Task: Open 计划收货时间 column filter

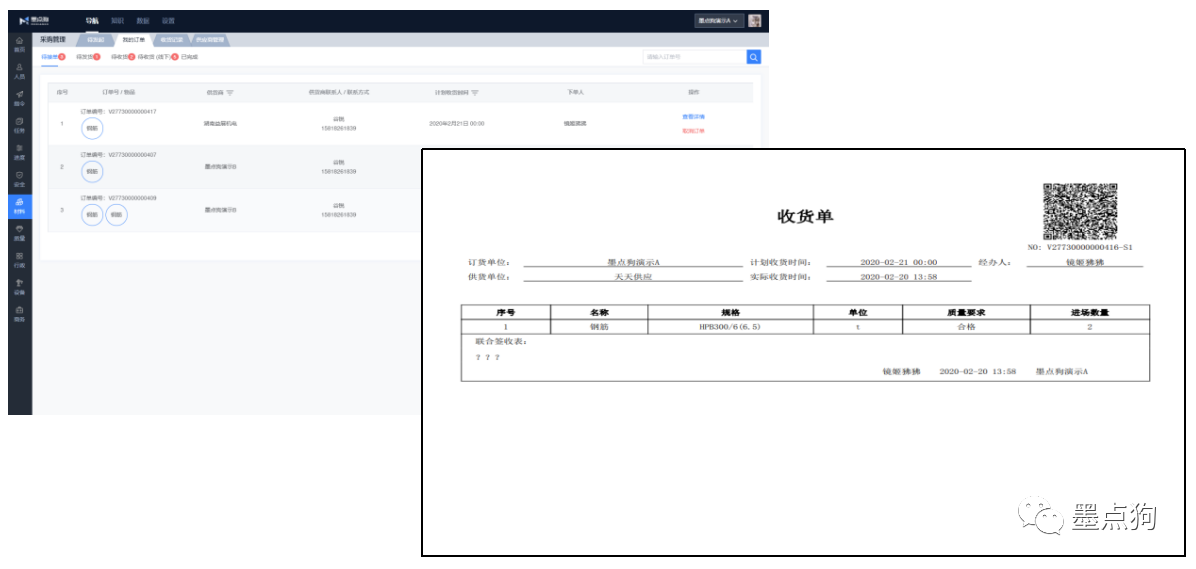Action: [x=474, y=92]
